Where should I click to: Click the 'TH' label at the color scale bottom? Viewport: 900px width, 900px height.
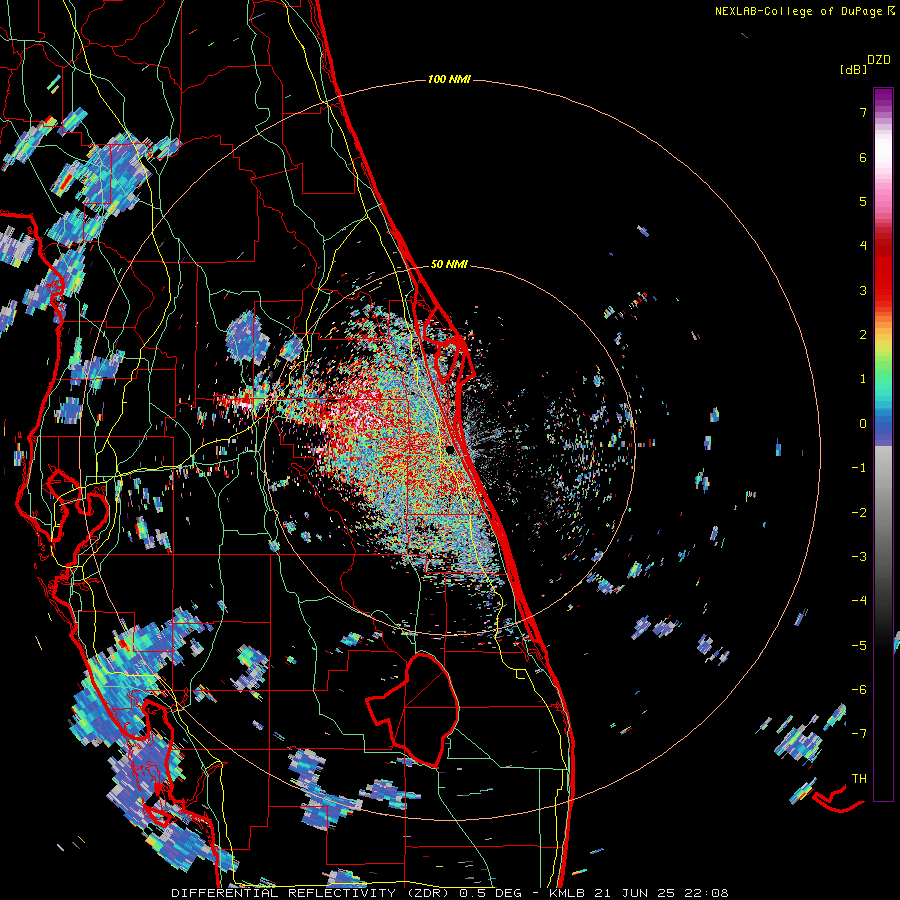coord(859,779)
